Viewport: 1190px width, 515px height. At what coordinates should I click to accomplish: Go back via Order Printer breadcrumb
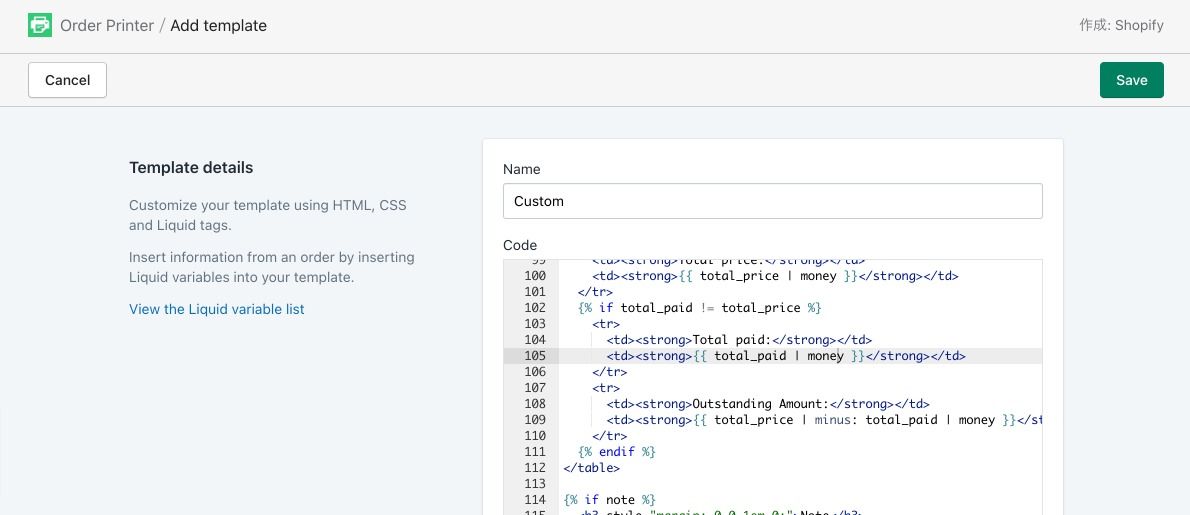[x=106, y=25]
